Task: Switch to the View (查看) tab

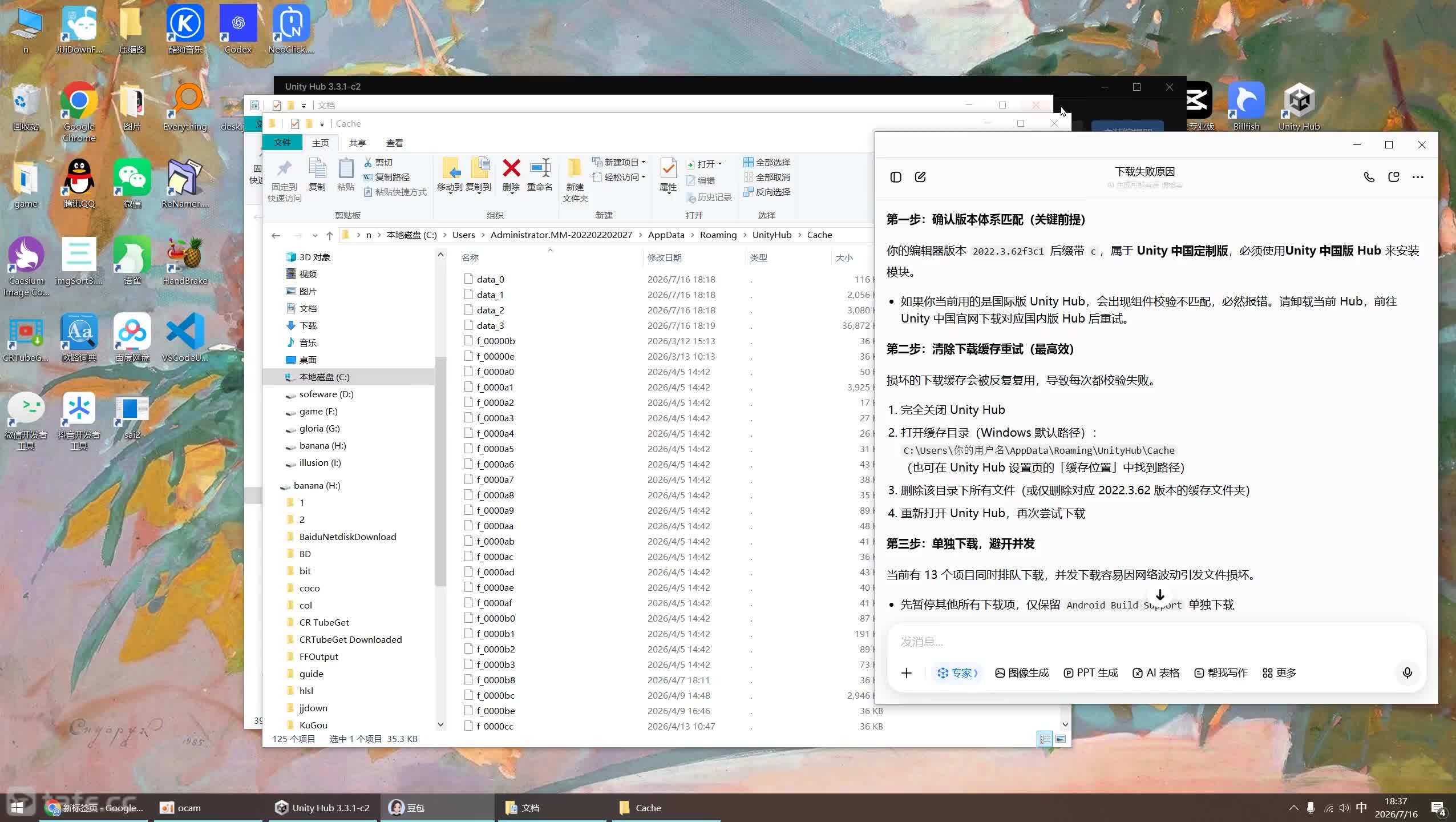Action: point(394,143)
